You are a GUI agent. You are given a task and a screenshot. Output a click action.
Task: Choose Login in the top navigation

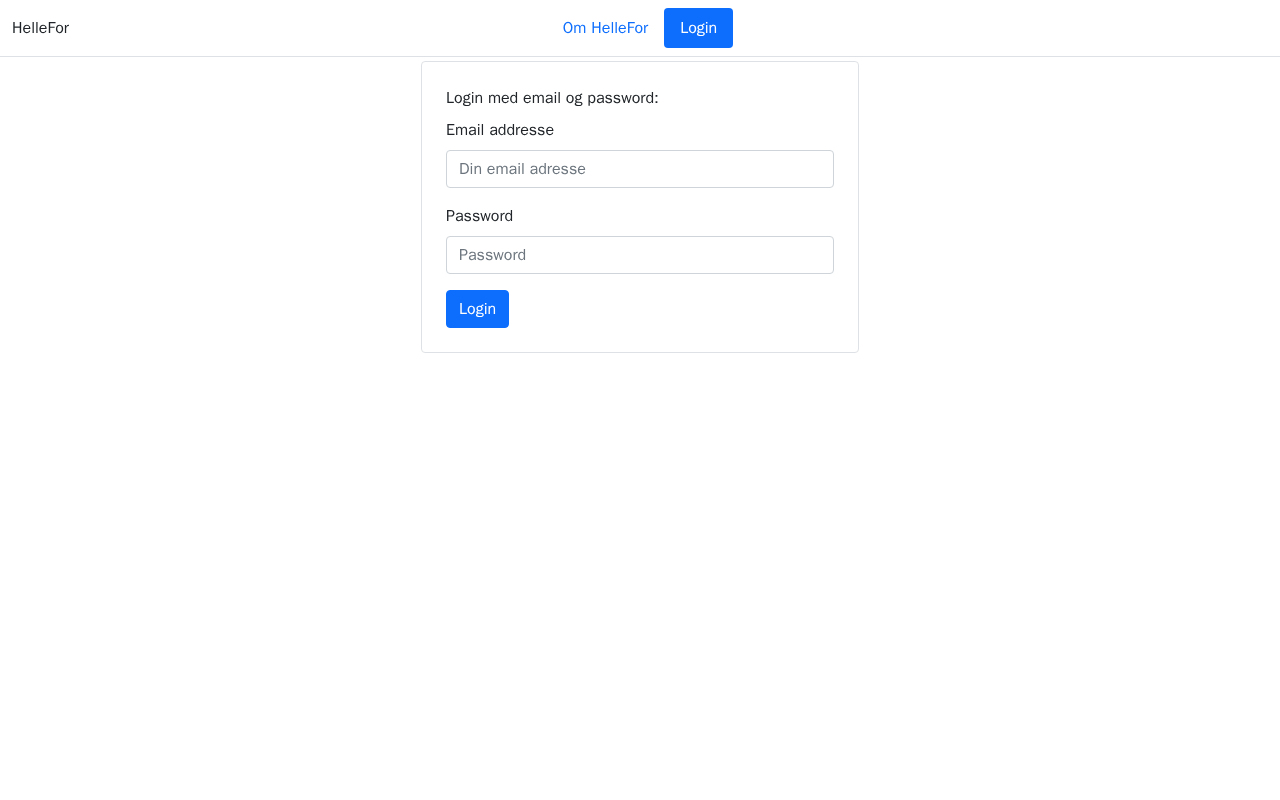[x=698, y=28]
